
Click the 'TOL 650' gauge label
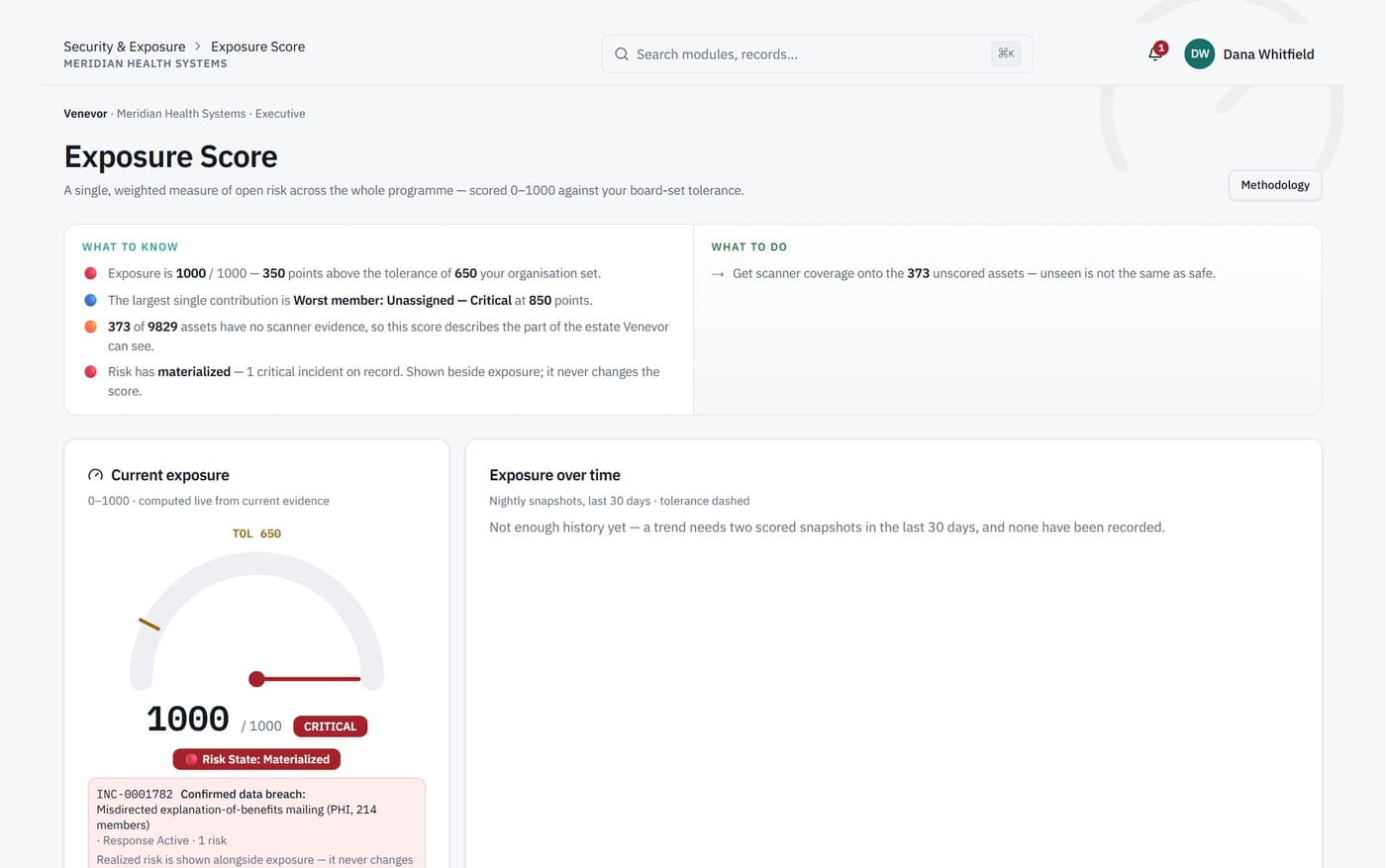pos(256,533)
